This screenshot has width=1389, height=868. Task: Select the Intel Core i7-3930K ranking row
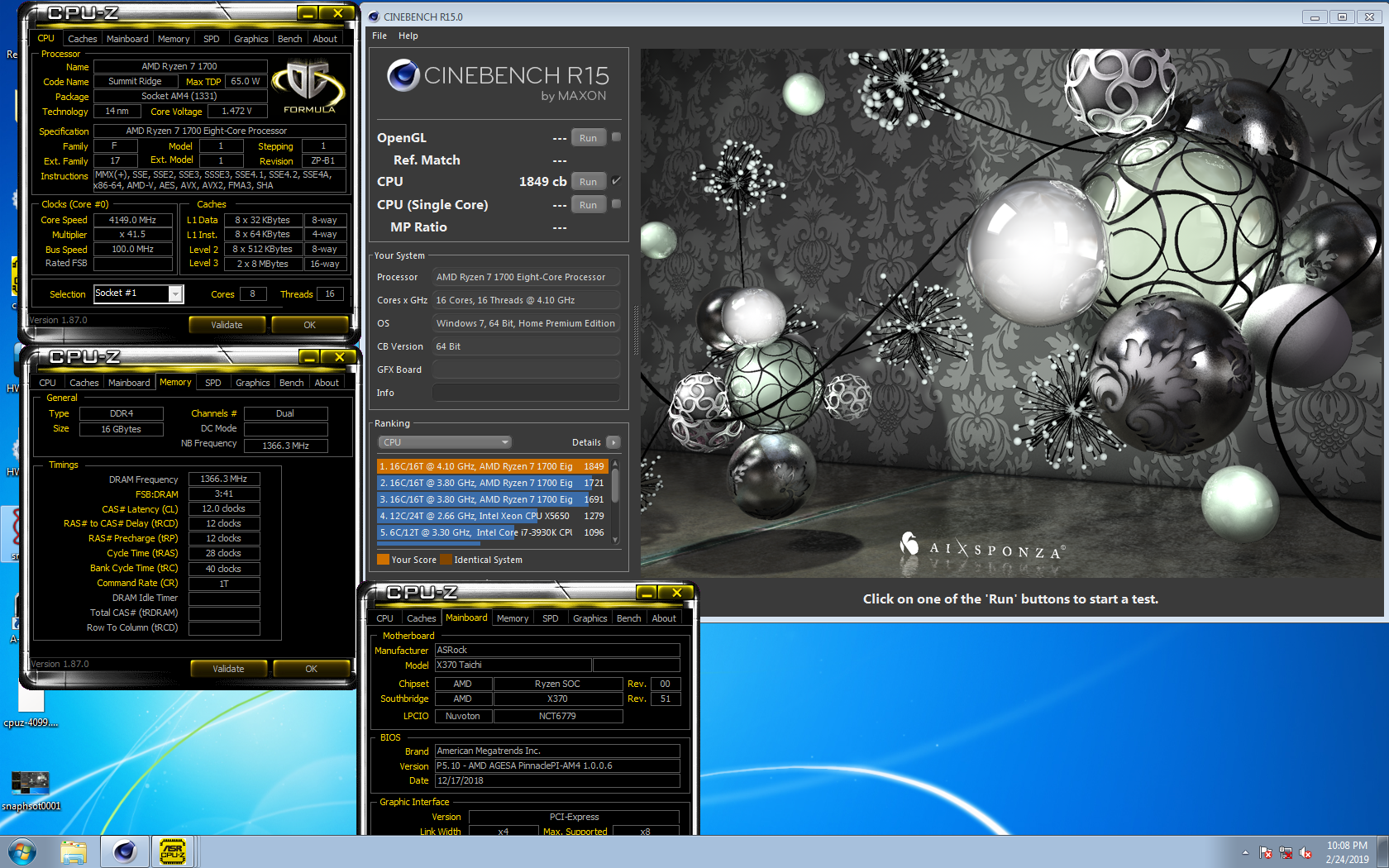coord(492,532)
